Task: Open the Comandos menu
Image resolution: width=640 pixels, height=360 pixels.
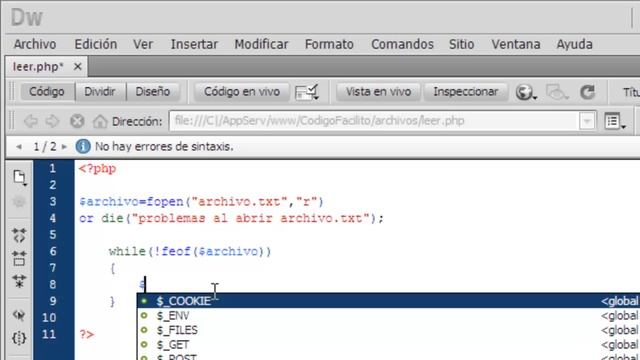Action: click(x=402, y=44)
